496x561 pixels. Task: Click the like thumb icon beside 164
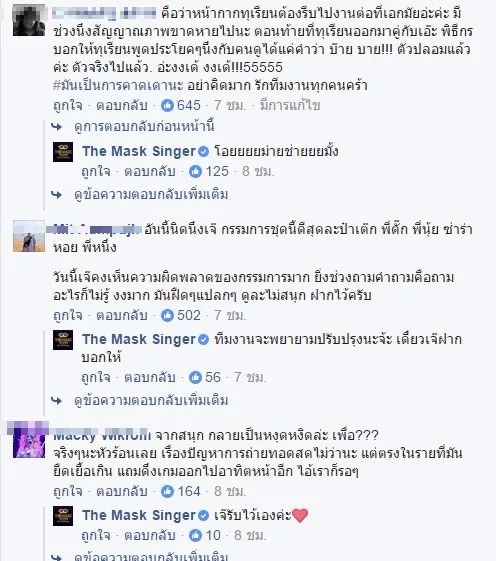point(167,491)
